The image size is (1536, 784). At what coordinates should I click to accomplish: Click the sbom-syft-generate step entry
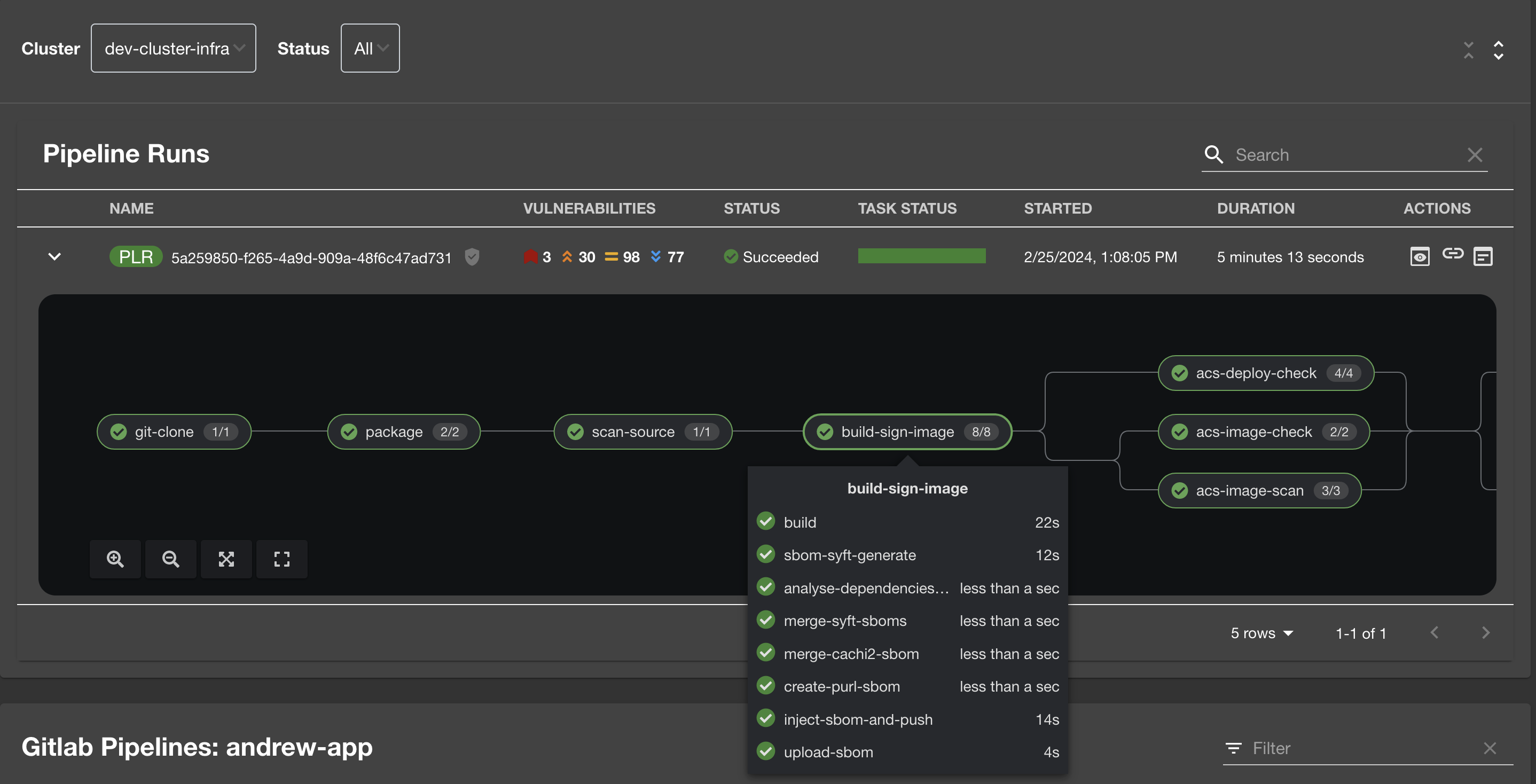click(849, 555)
